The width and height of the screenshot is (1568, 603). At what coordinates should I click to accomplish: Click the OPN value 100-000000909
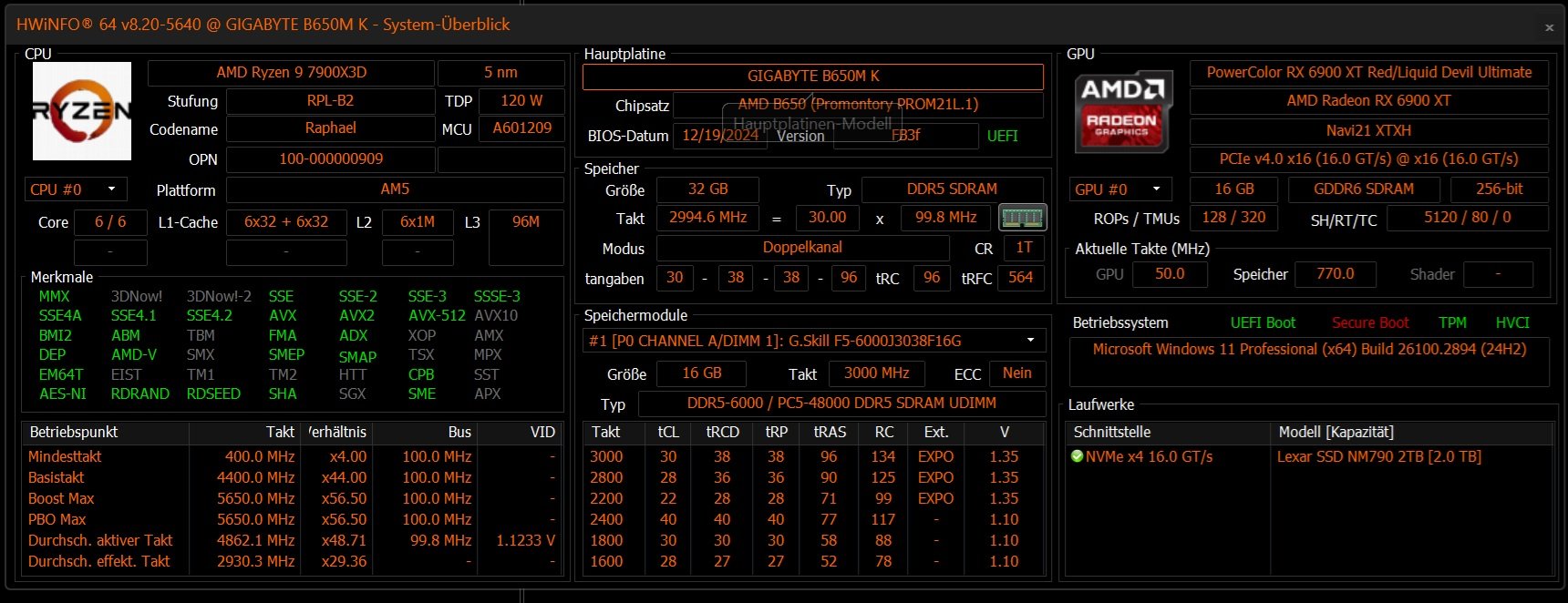pyautogui.click(x=330, y=158)
